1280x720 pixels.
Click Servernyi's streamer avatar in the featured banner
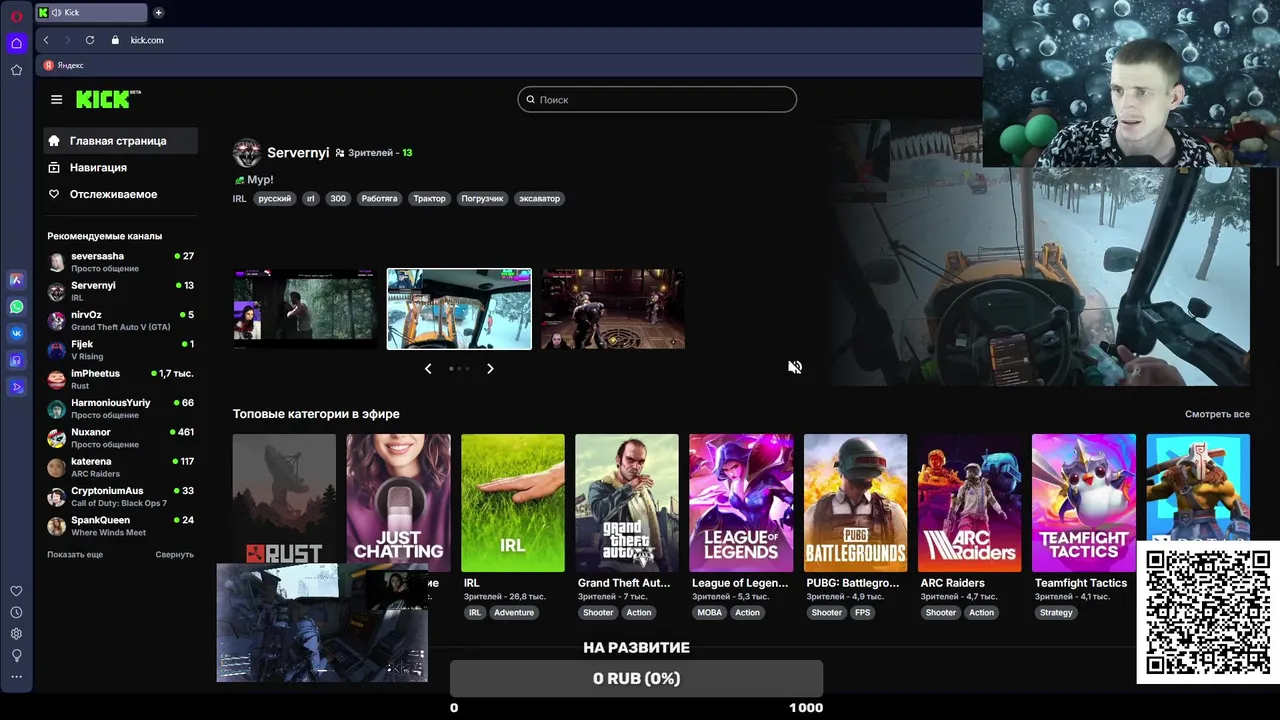click(247, 153)
